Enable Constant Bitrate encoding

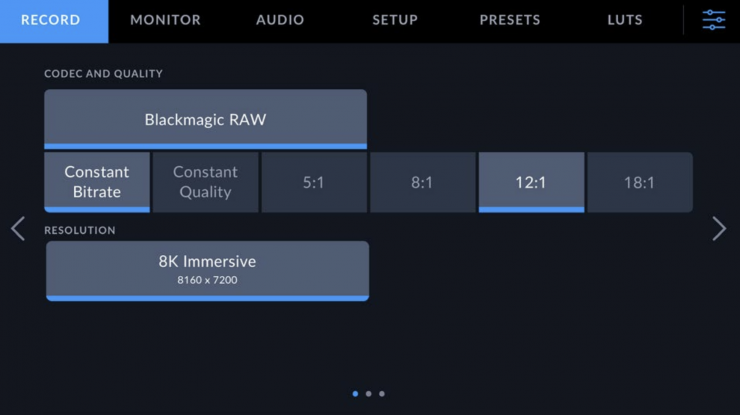click(x=97, y=182)
